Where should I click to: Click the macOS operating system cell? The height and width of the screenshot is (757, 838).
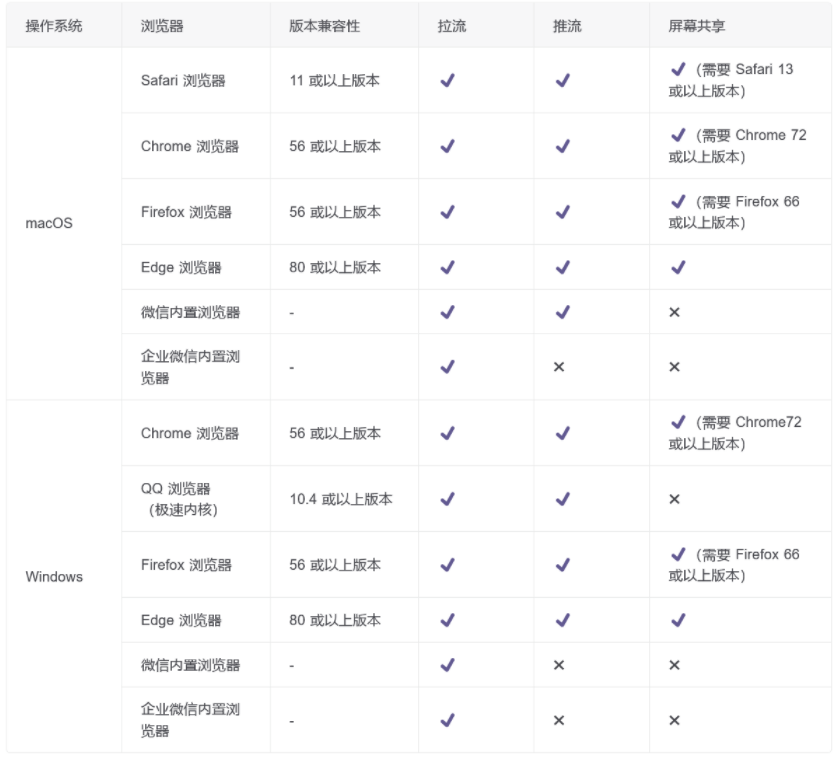coord(49,223)
